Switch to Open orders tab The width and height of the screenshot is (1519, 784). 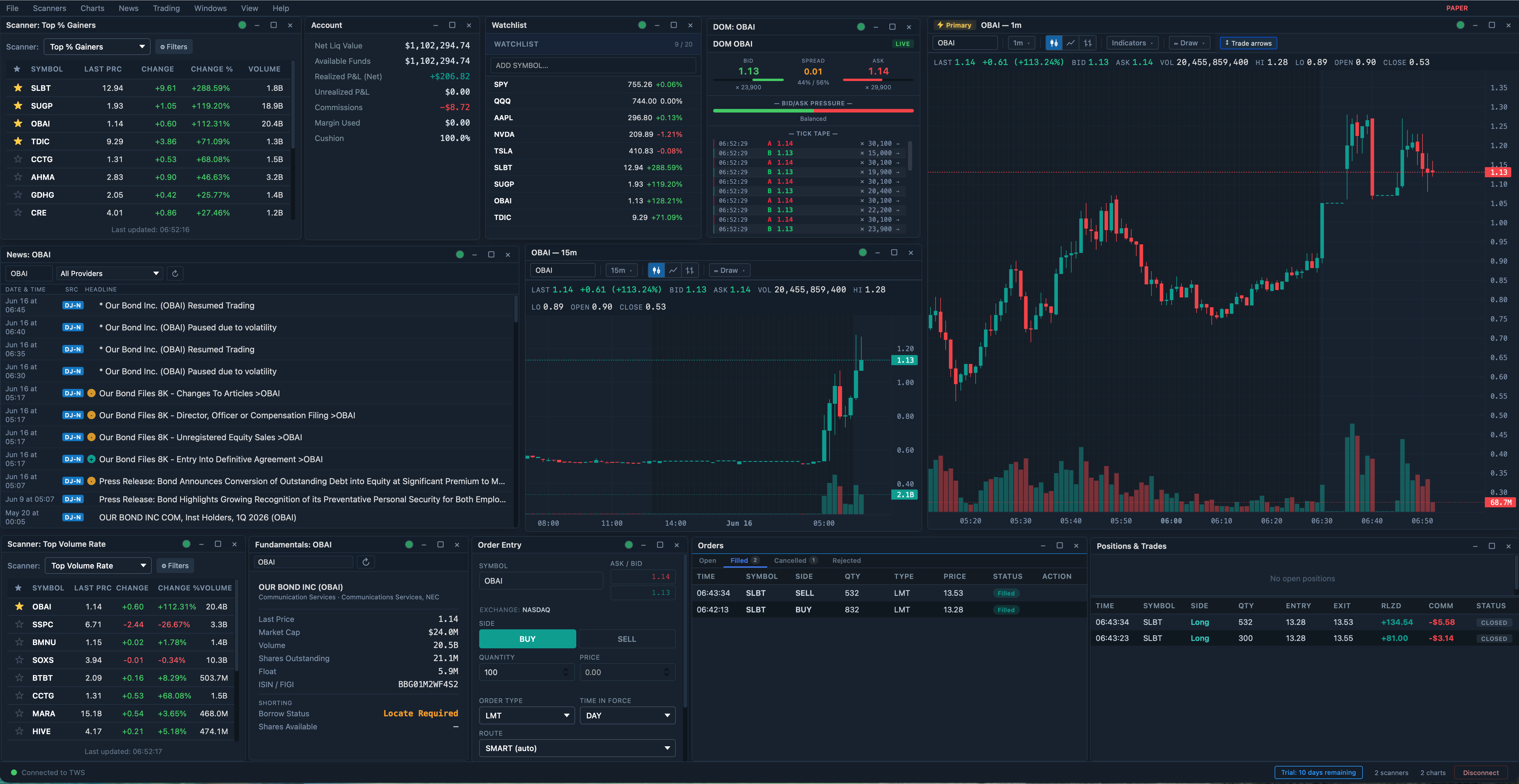click(708, 560)
